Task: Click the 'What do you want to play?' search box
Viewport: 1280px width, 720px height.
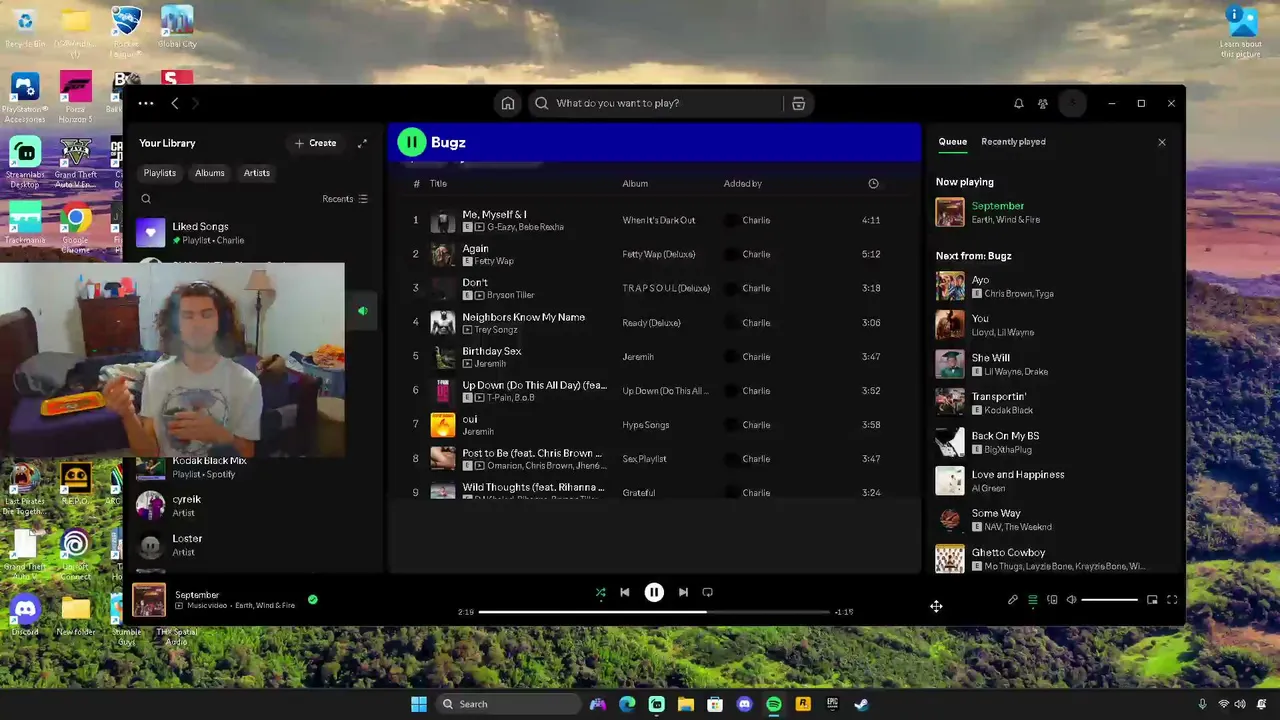Action: [x=656, y=103]
